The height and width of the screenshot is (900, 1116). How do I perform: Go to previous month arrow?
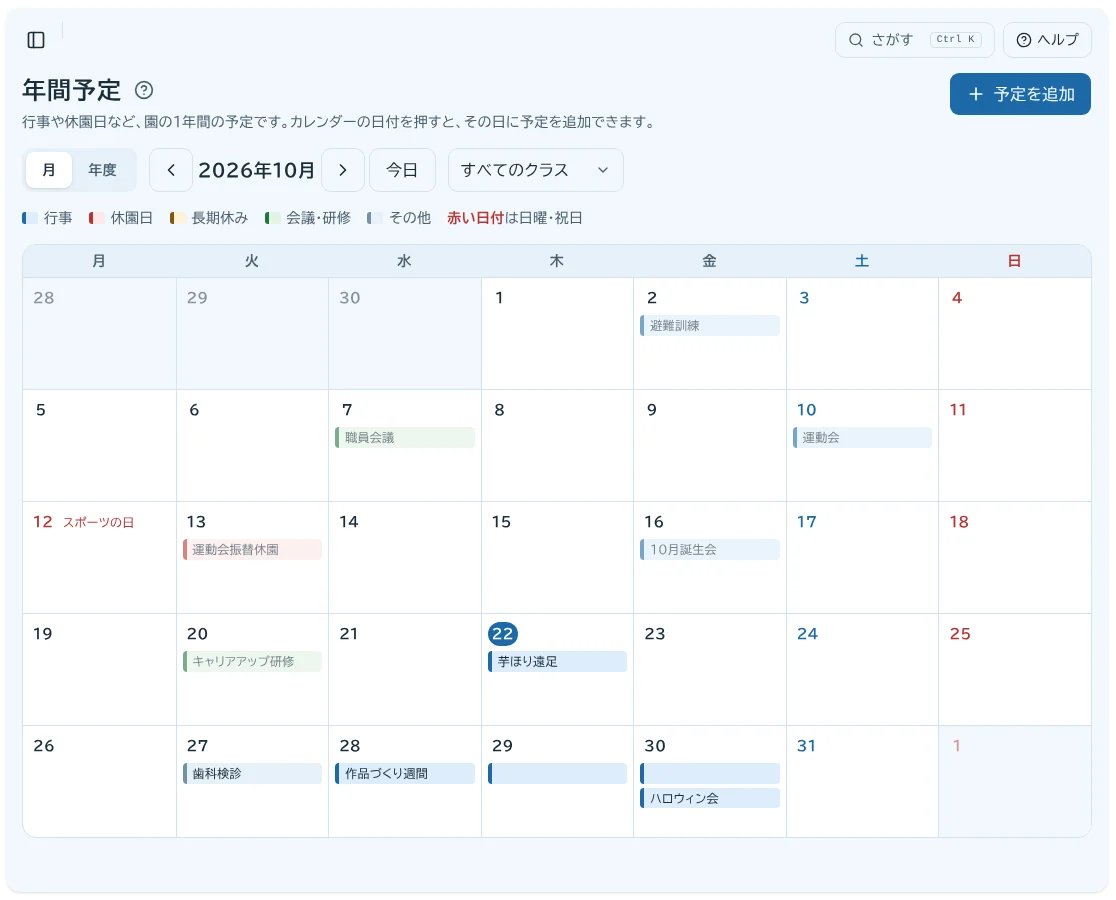(171, 170)
